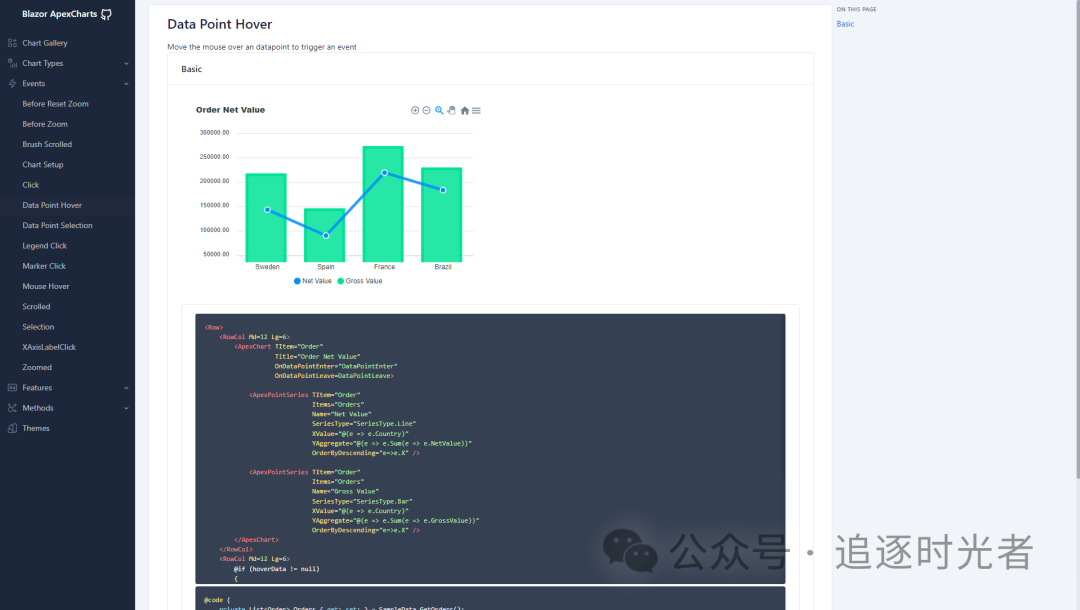Click the Basic link under On This Page
This screenshot has width=1080, height=610.
tap(846, 24)
